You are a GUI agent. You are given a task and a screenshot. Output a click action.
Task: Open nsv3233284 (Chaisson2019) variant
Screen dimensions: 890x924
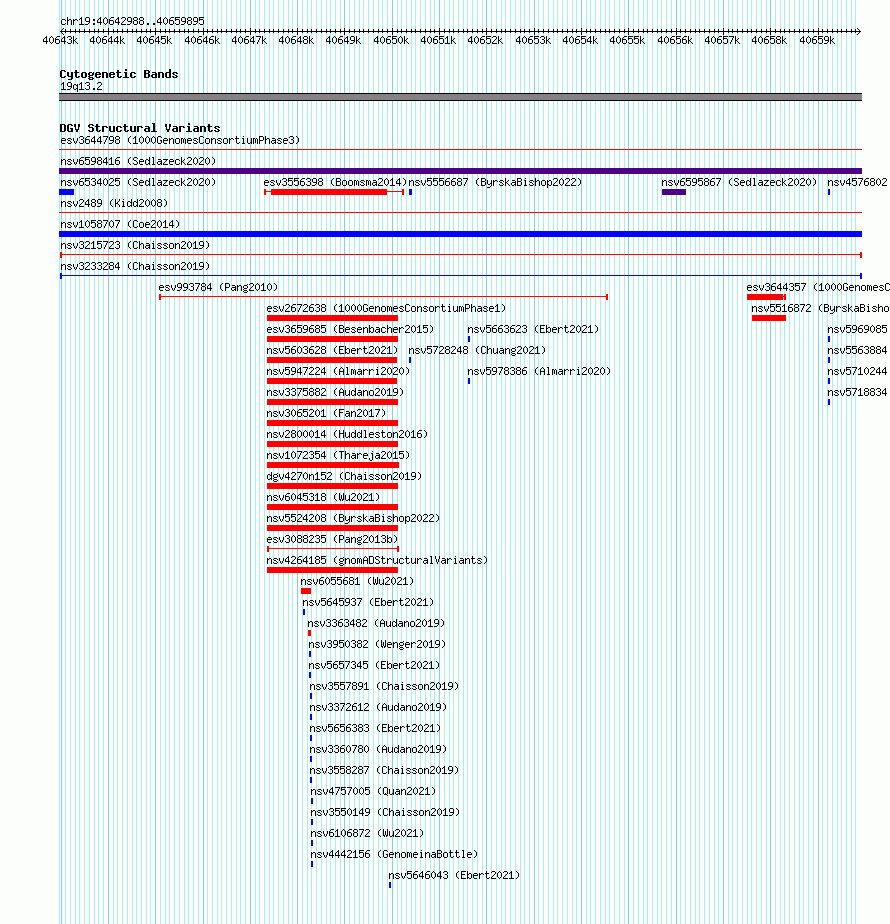(x=135, y=266)
